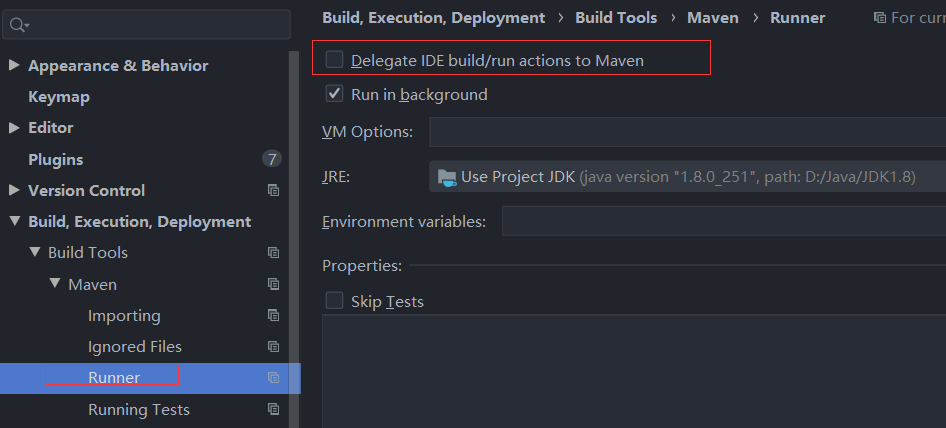This screenshot has width=946, height=428.
Task: Click the copy icon beside Maven
Action: [273, 284]
